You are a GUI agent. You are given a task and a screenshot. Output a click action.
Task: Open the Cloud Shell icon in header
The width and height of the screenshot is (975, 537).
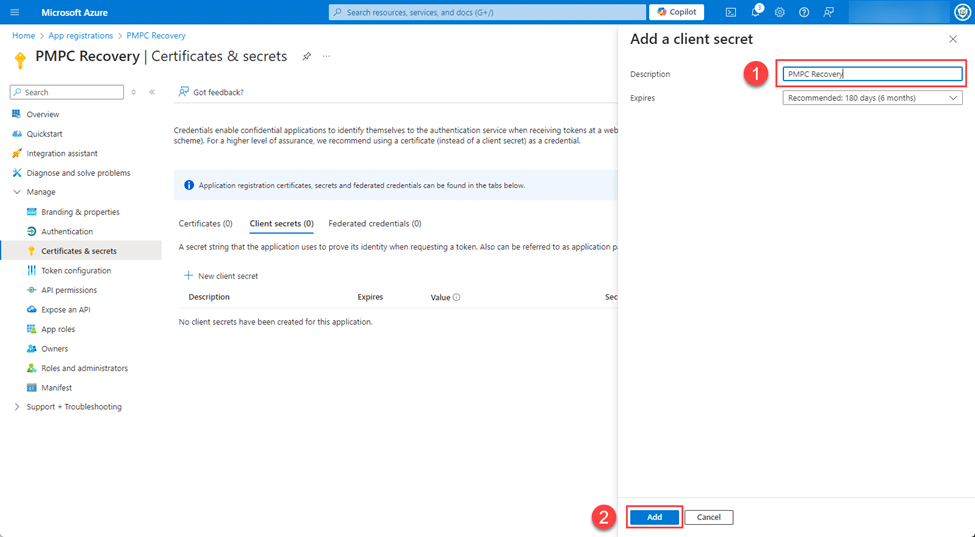click(731, 12)
